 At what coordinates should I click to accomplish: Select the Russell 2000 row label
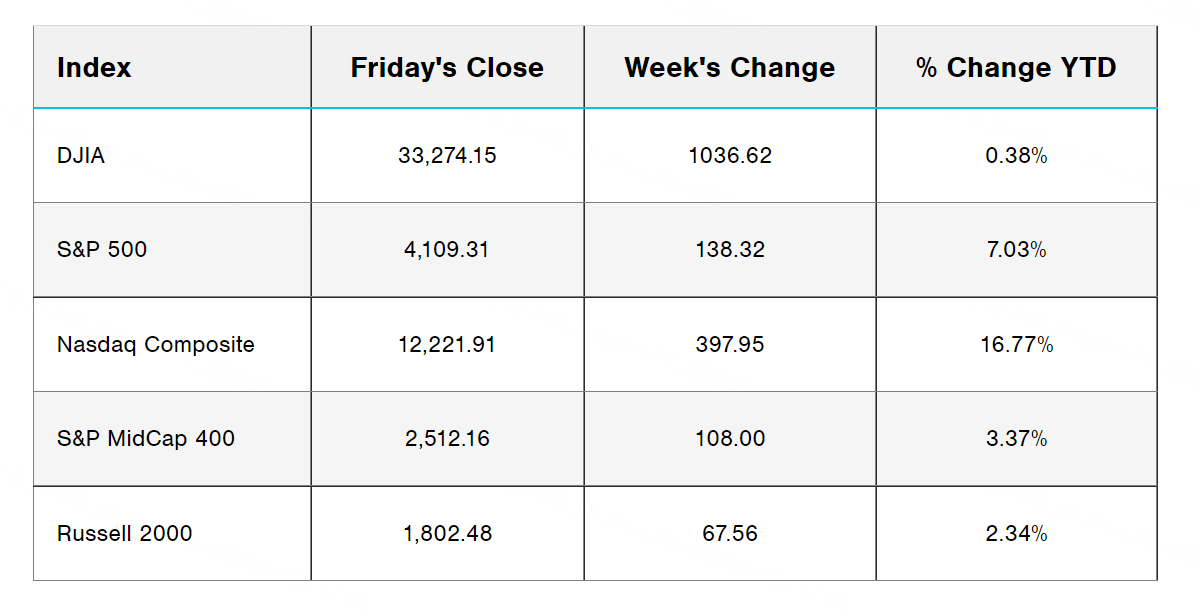(125, 534)
